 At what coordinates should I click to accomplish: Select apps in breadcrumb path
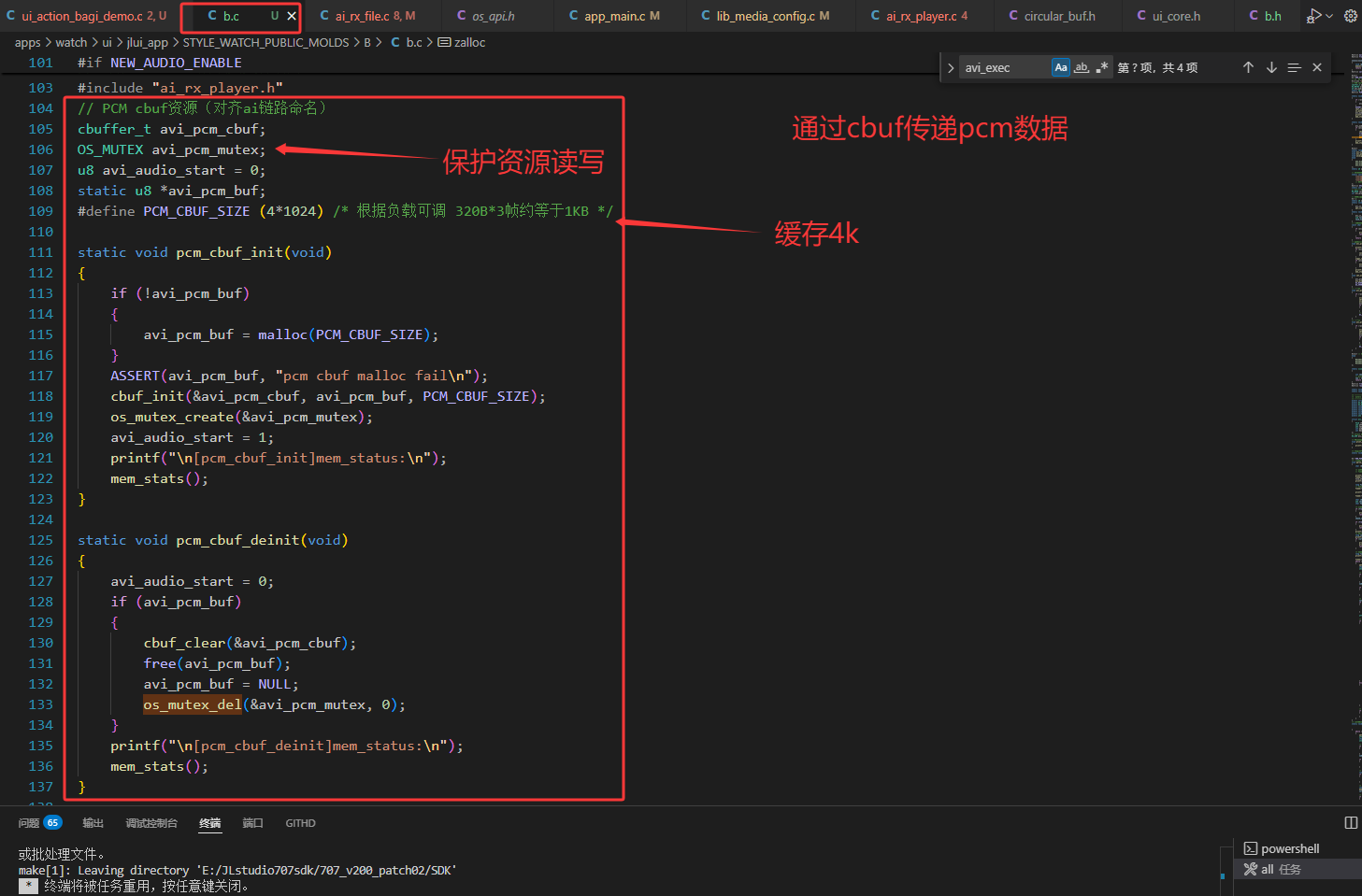tap(28, 42)
